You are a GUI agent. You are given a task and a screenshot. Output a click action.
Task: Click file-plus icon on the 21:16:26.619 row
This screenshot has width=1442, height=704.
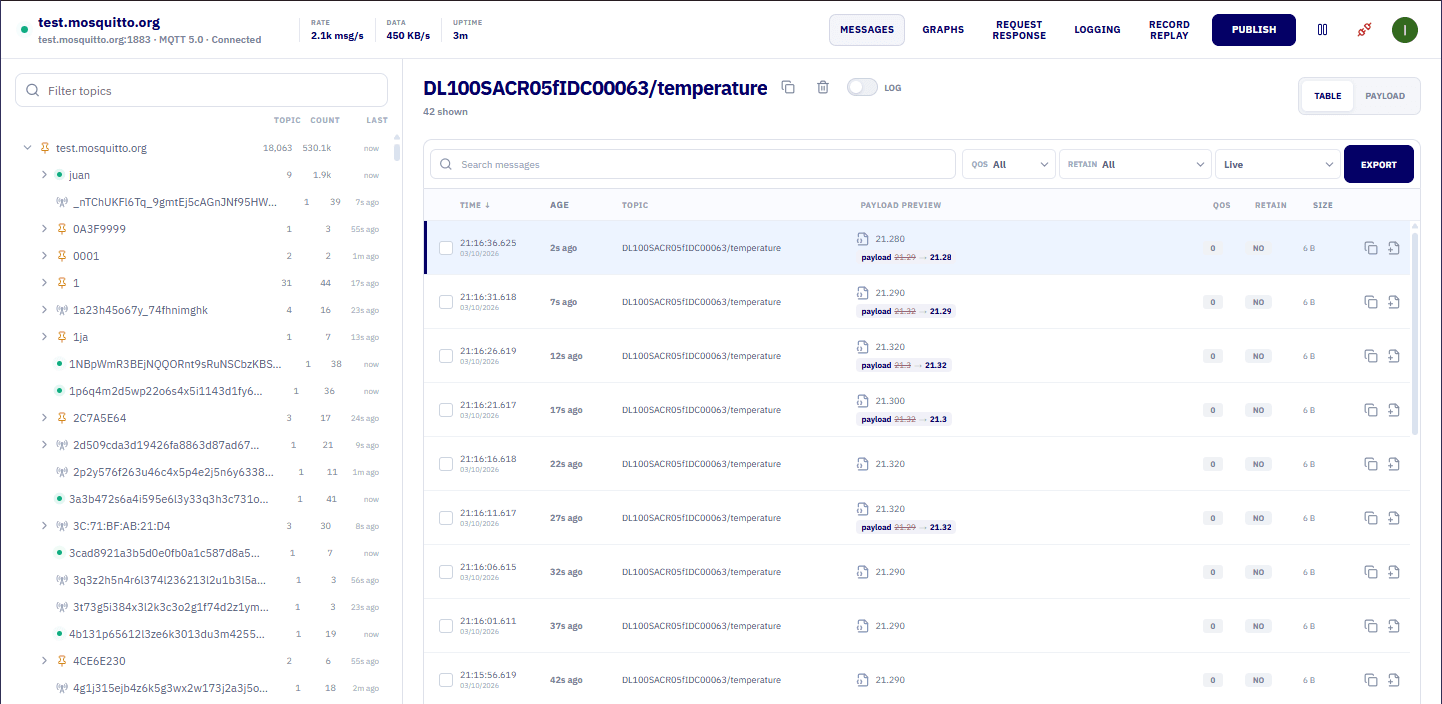coord(1394,356)
